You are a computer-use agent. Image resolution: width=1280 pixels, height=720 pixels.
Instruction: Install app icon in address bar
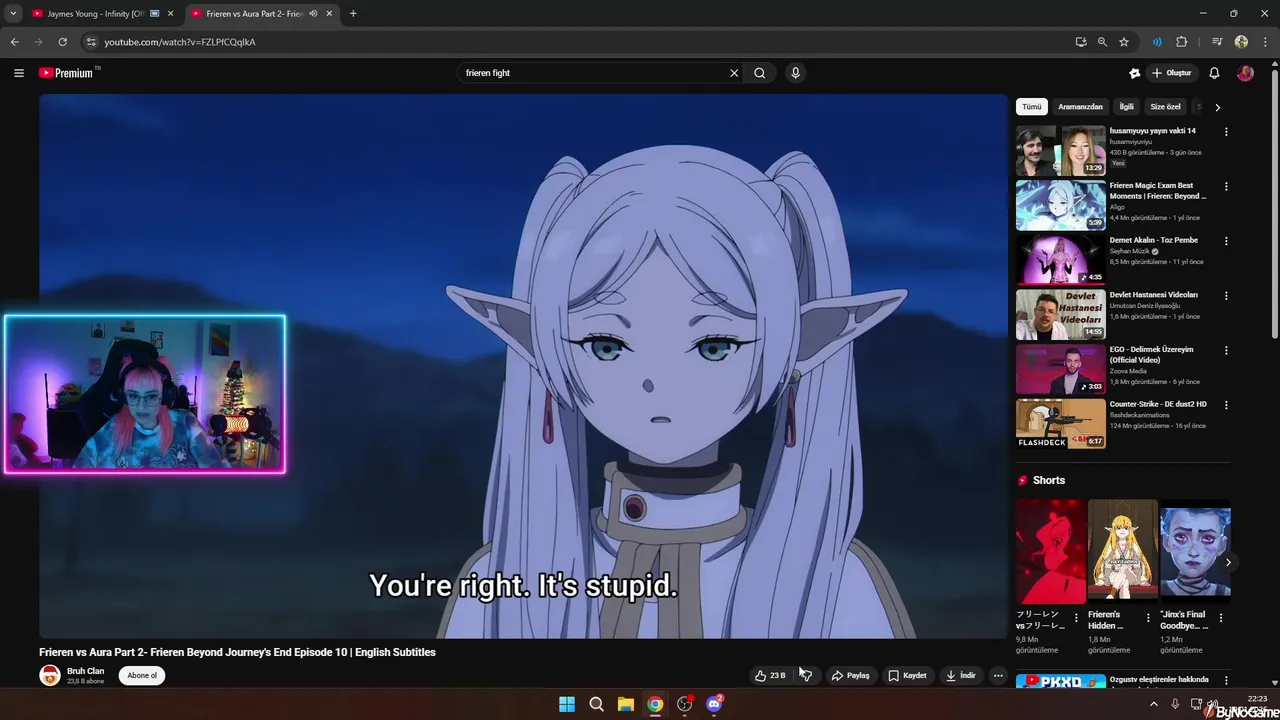(x=1081, y=42)
